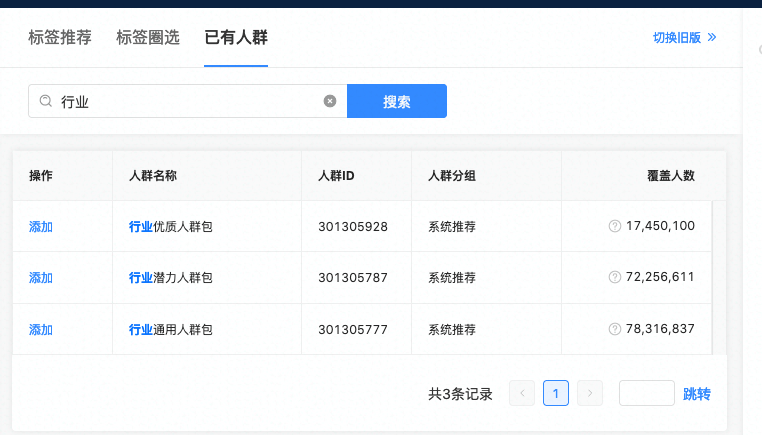The width and height of the screenshot is (762, 435).
Task: Click the table's vertical scrollbar
Action: click(x=719, y=277)
